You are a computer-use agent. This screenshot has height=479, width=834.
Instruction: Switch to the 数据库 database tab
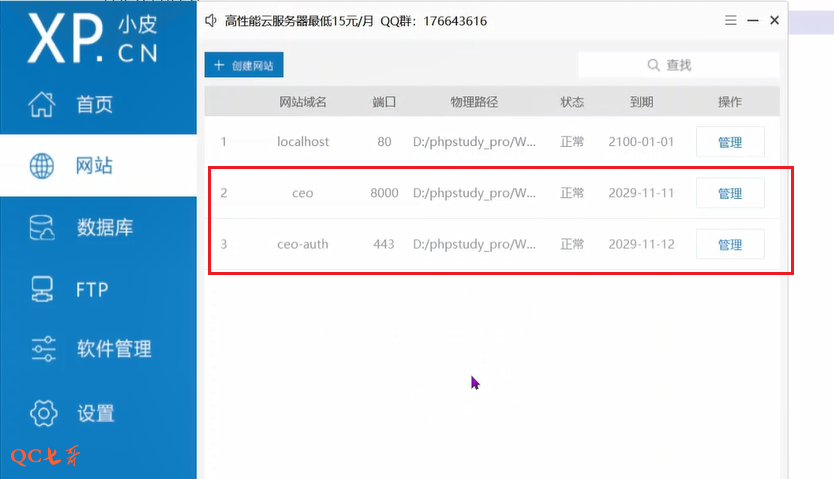tap(105, 228)
